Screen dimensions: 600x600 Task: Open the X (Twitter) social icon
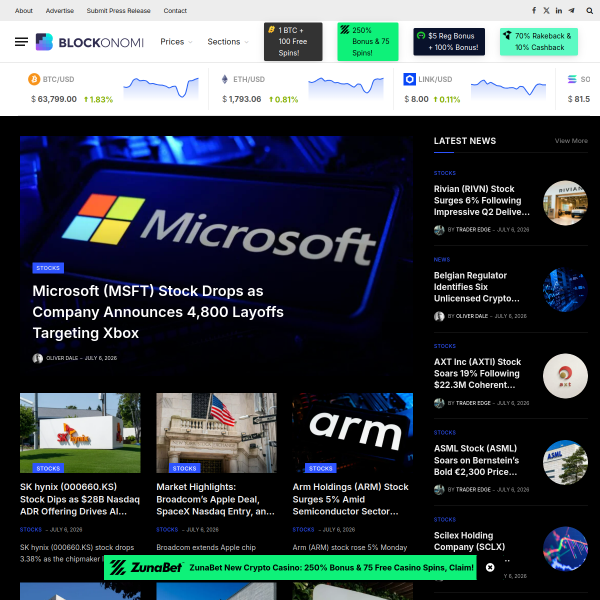[546, 10]
